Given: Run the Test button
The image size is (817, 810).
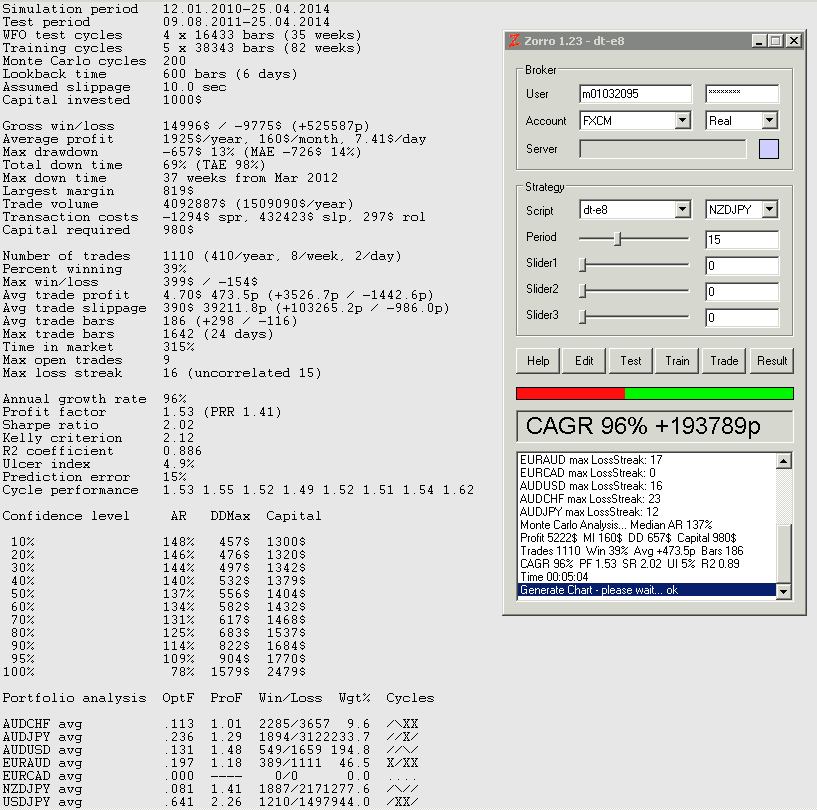Looking at the screenshot, I should [631, 361].
